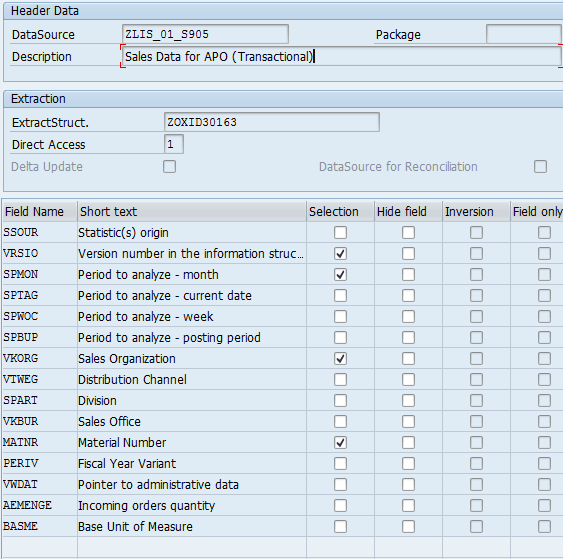Click short text 'Distribution Channel'
The height and width of the screenshot is (559, 563).
click(x=132, y=379)
